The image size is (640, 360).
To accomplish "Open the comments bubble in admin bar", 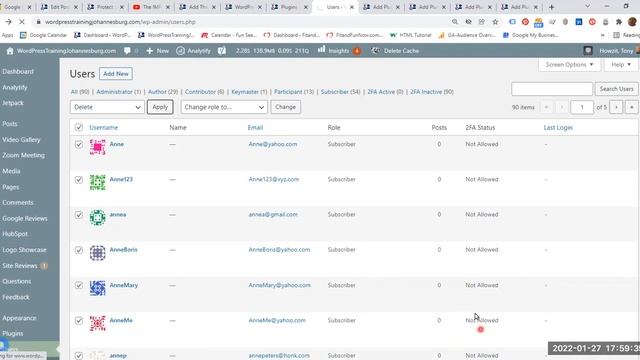I will (127, 51).
